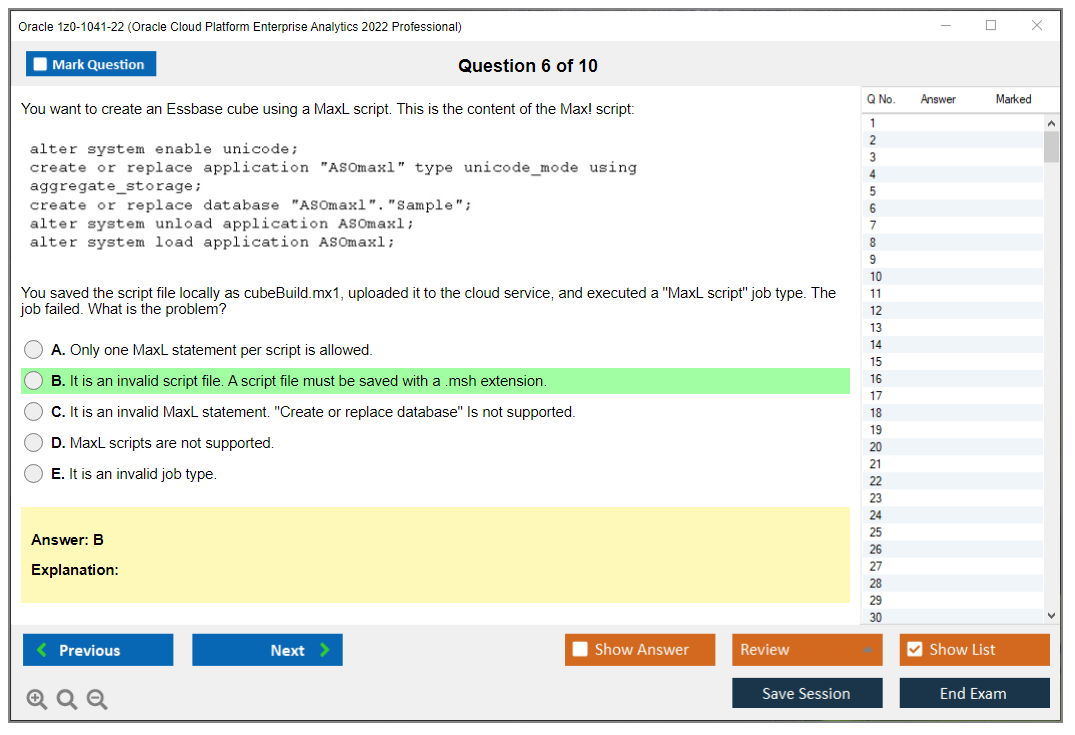This screenshot has width=1075, height=735.
Task: Choose option E invalid job type
Action: click(x=34, y=474)
